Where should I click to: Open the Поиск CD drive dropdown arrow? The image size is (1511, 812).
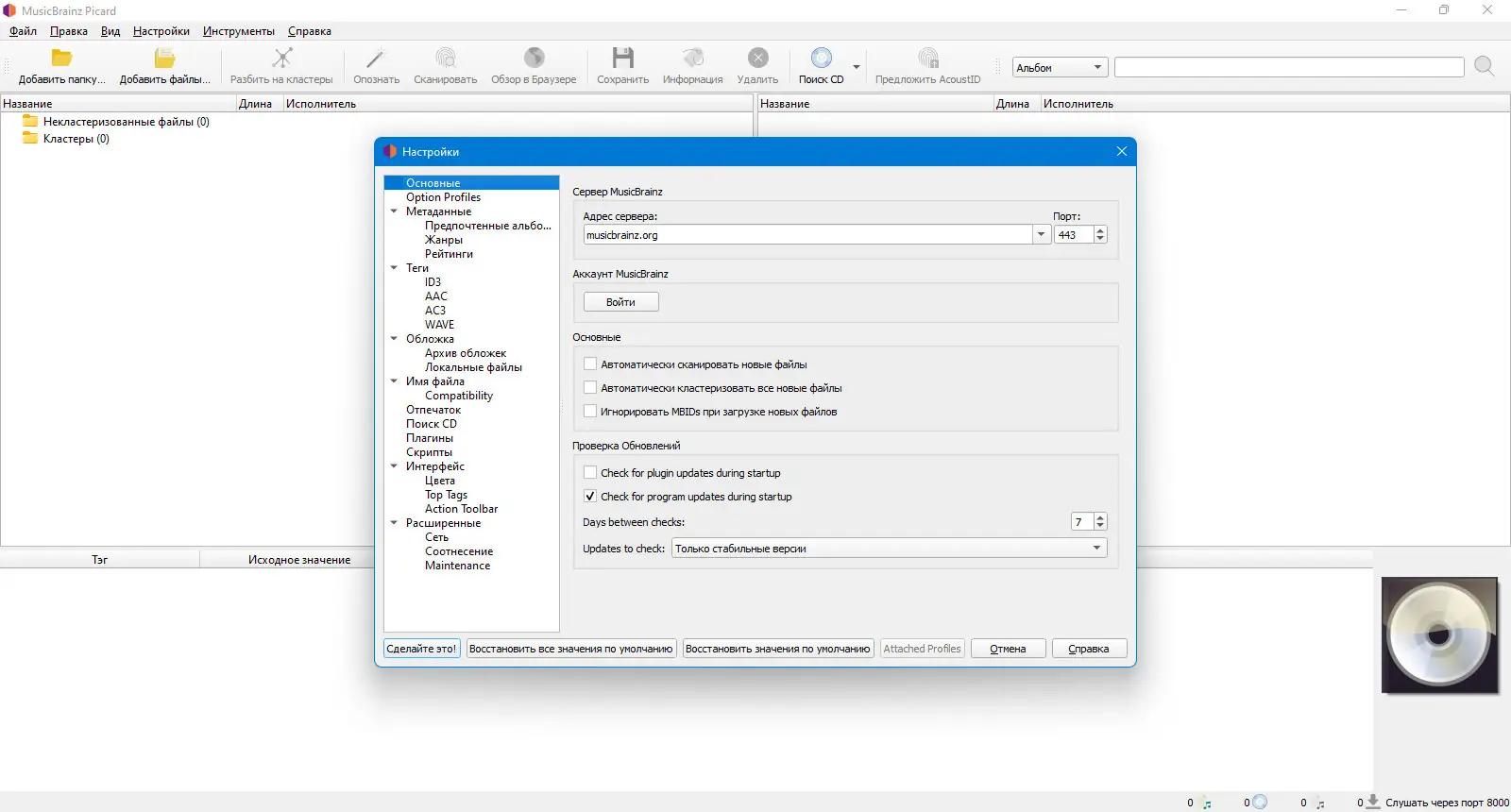tap(857, 67)
